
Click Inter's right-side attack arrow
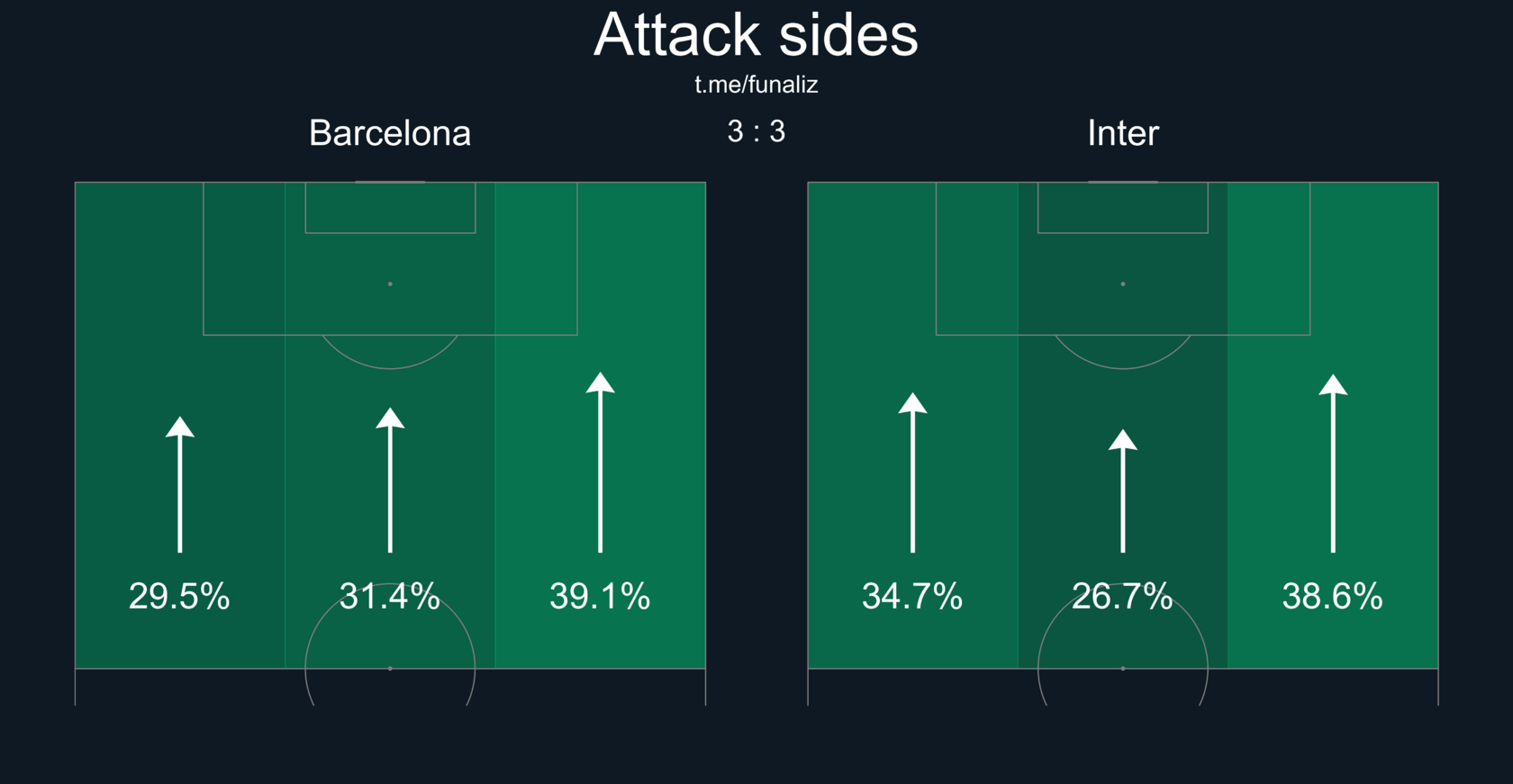point(1333,464)
